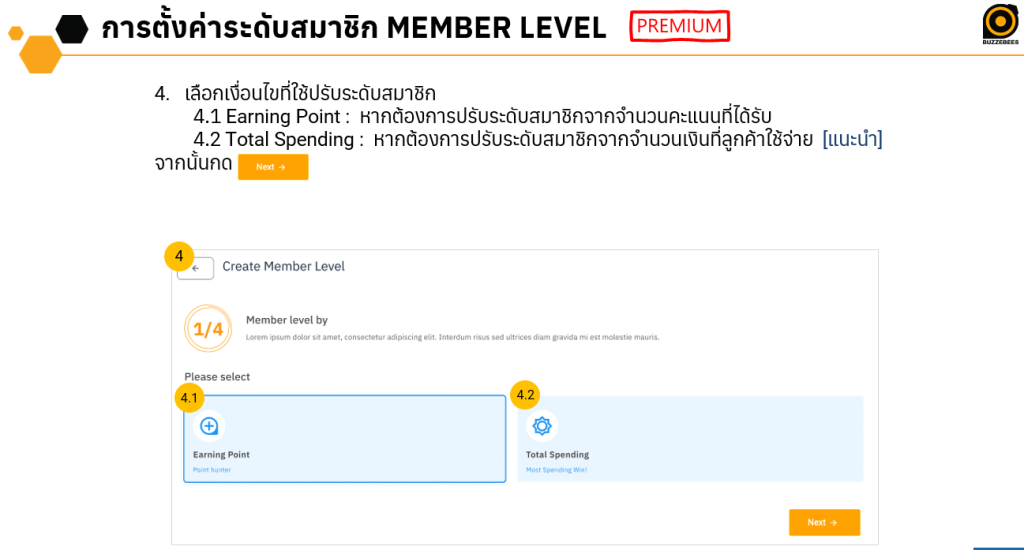Select the Earning Point option card
Viewport: 1024px width, 550px height.
pyautogui.click(x=345, y=438)
